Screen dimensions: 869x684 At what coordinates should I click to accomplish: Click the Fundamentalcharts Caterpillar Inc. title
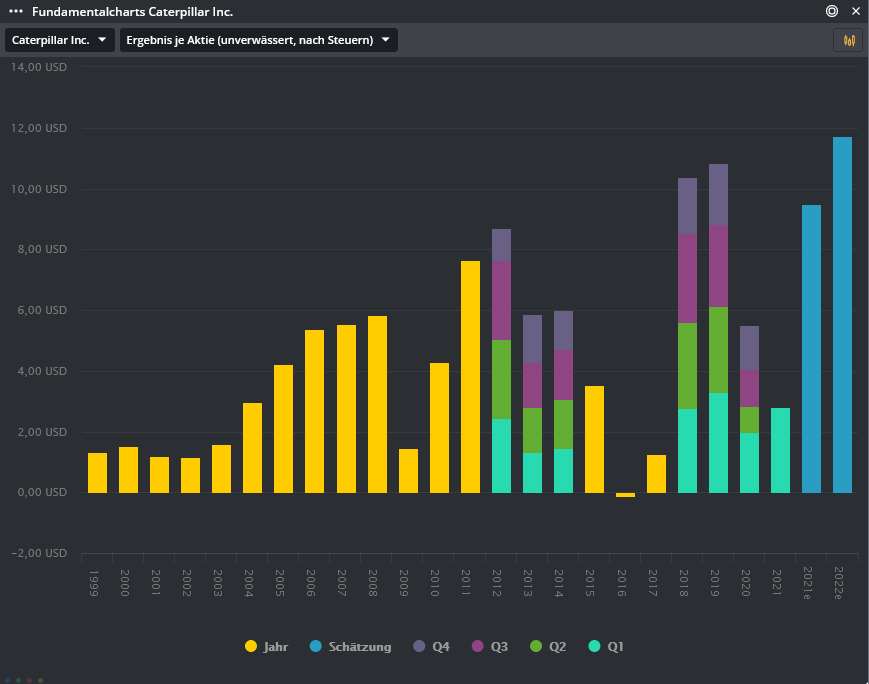click(x=132, y=12)
